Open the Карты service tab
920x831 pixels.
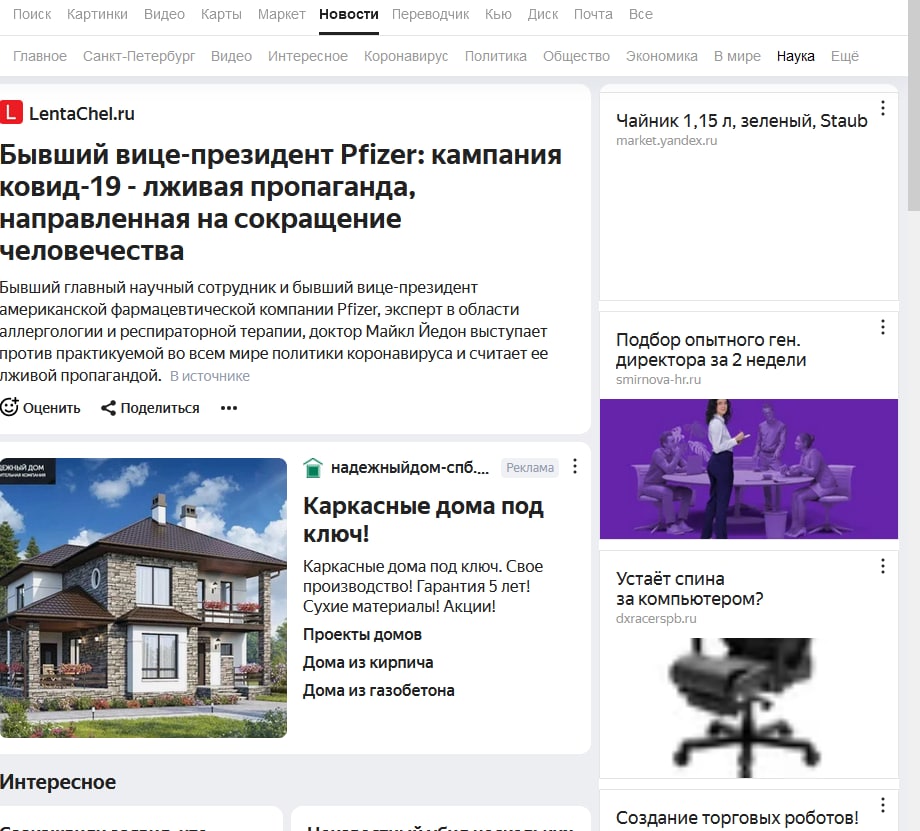[x=221, y=14]
